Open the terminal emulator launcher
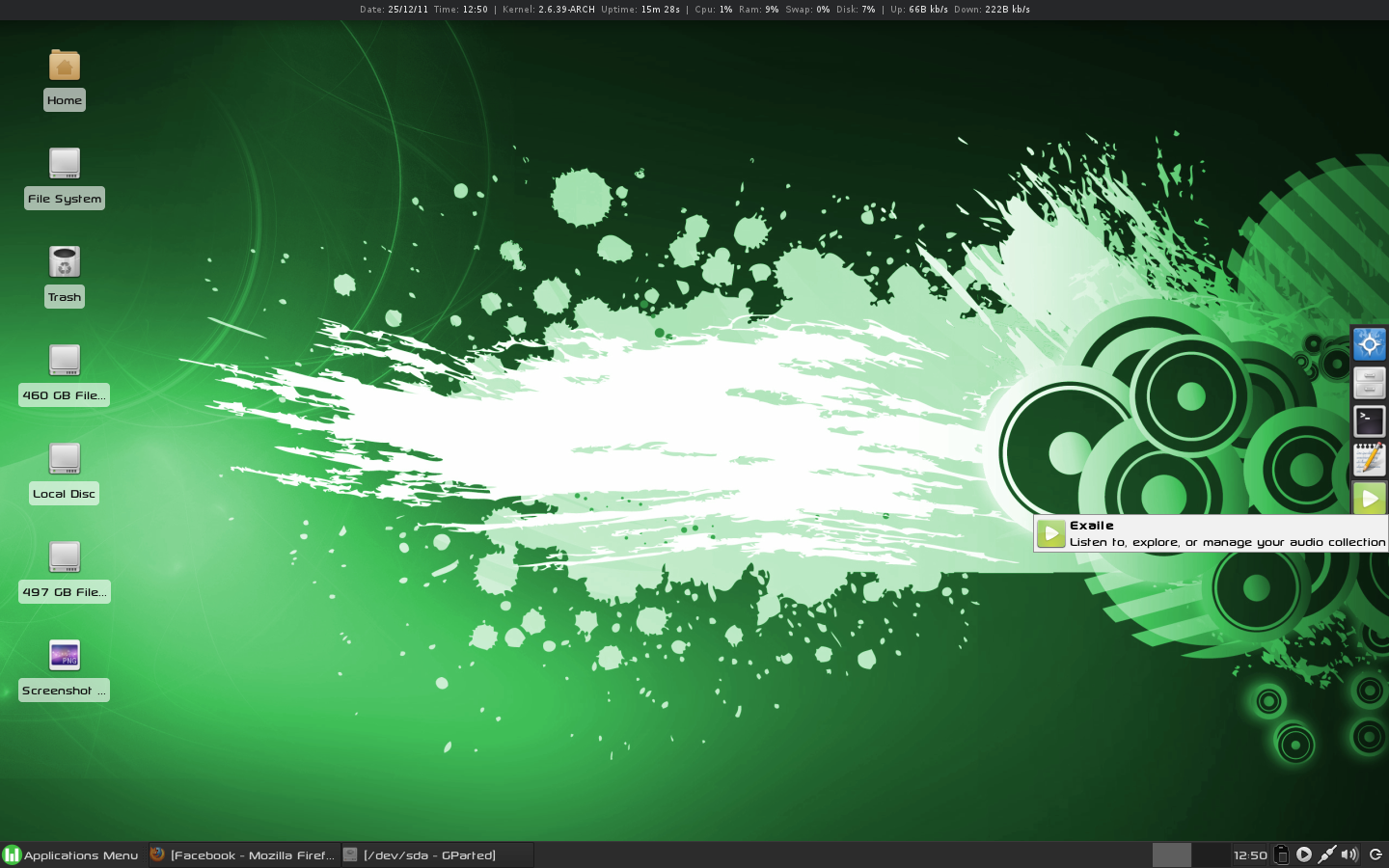Viewport: 1389px width, 868px height. [x=1369, y=421]
